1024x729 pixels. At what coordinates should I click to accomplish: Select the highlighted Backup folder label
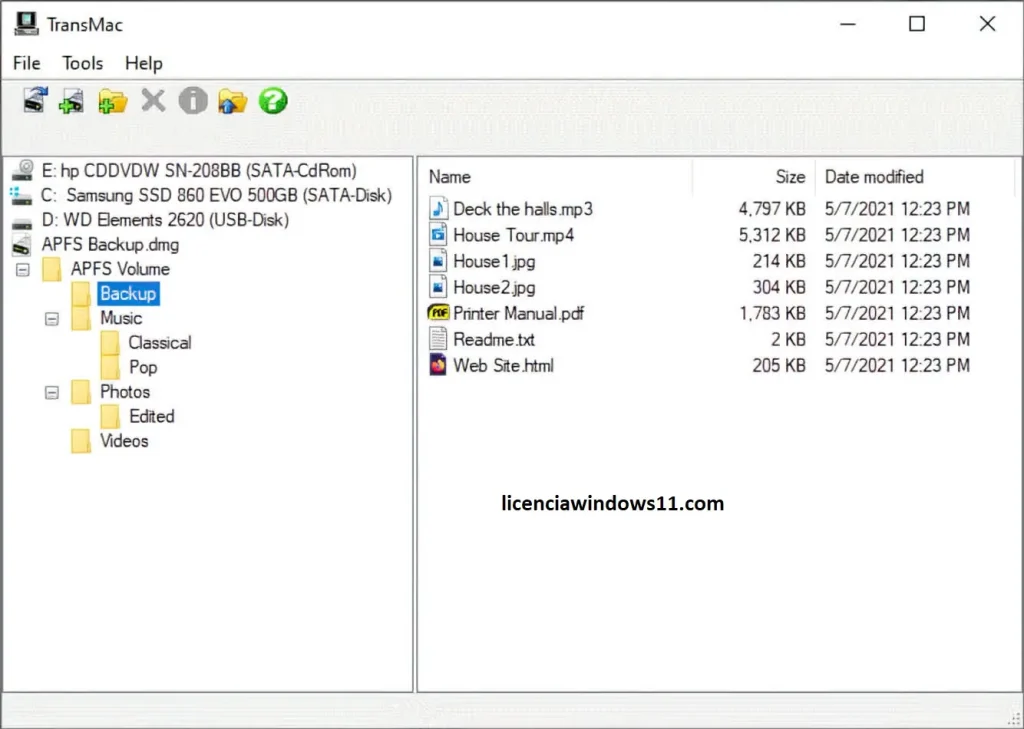[x=128, y=294]
